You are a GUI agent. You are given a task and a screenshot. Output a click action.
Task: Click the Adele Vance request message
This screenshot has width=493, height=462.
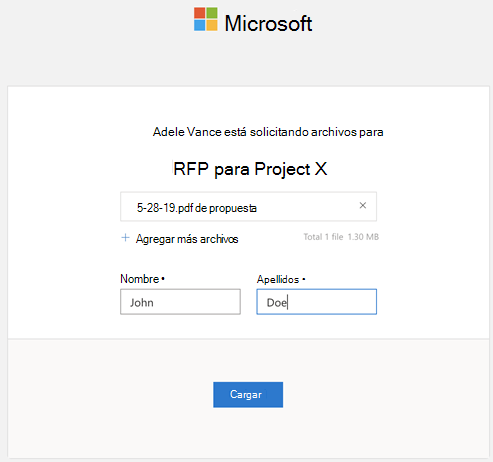point(268,132)
